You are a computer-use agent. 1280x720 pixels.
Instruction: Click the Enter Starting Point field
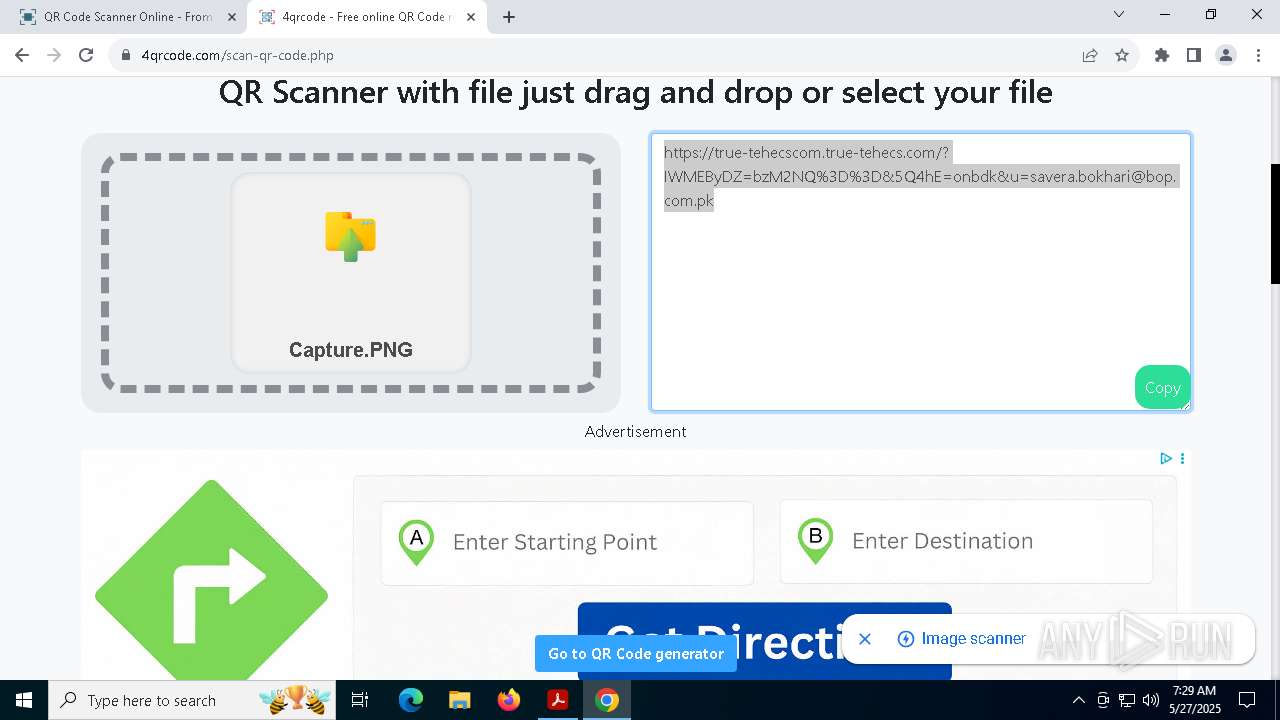click(567, 542)
